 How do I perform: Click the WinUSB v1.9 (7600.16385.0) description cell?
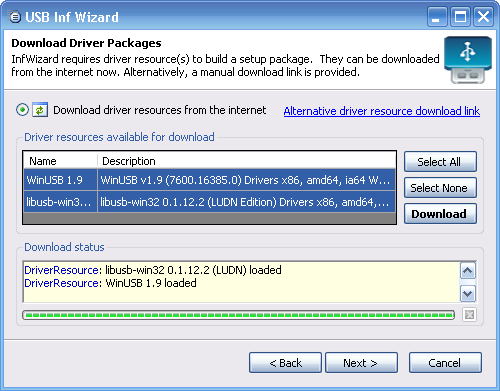point(246,180)
